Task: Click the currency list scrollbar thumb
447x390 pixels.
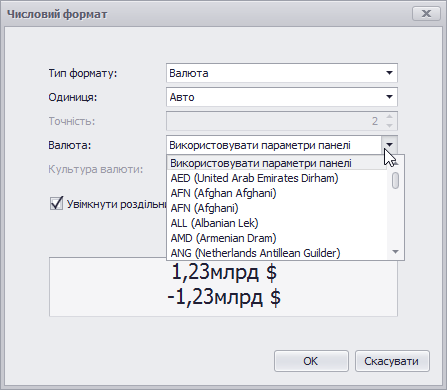Action: pos(395,180)
